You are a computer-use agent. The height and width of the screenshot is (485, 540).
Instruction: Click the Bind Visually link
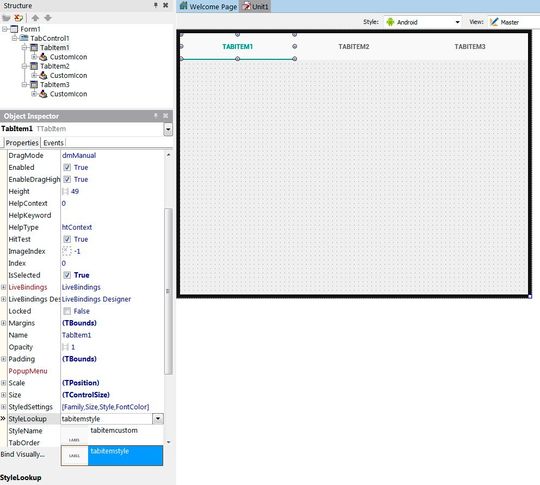pos(23,454)
